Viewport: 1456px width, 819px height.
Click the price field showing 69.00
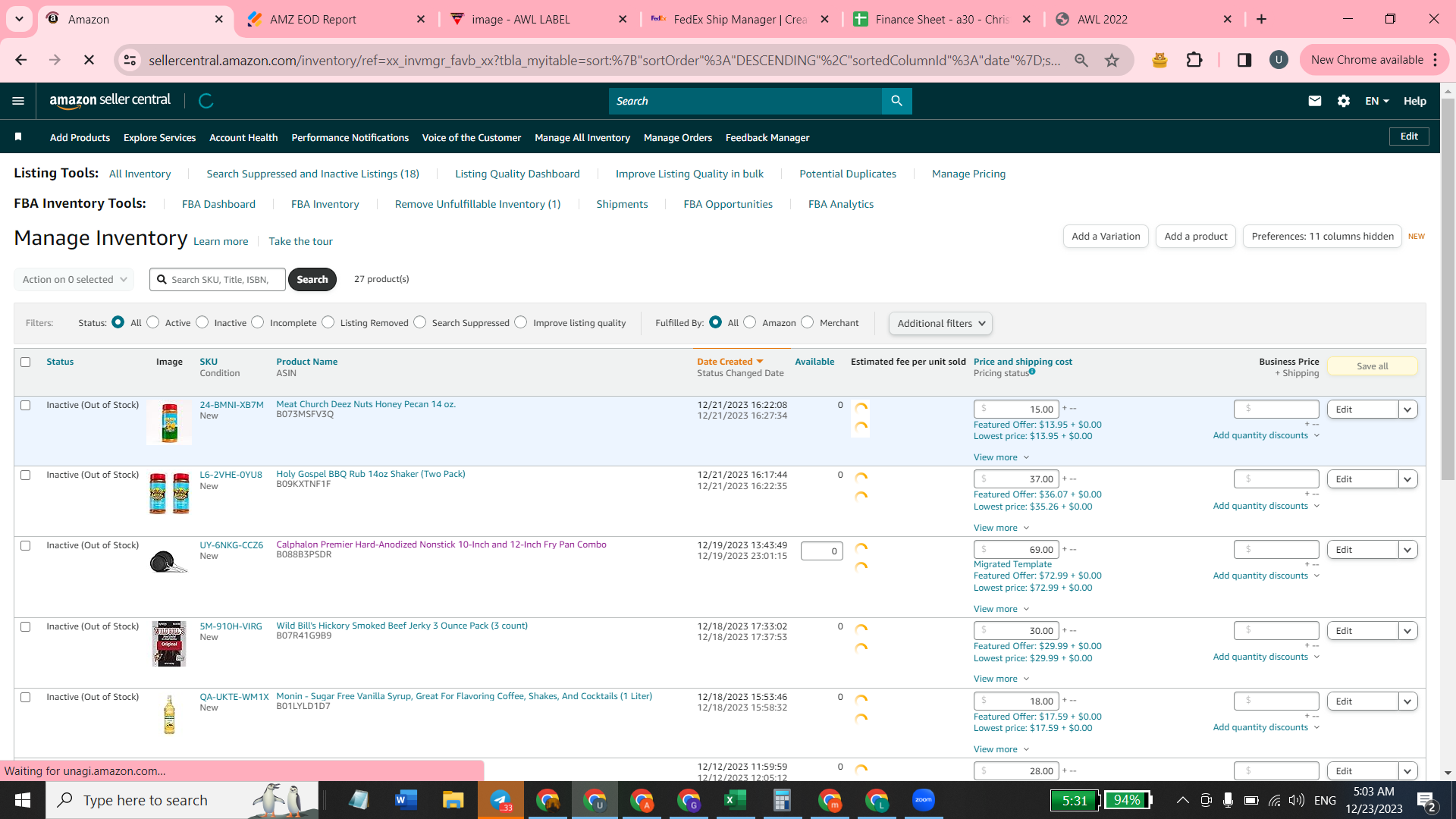pyautogui.click(x=1016, y=550)
